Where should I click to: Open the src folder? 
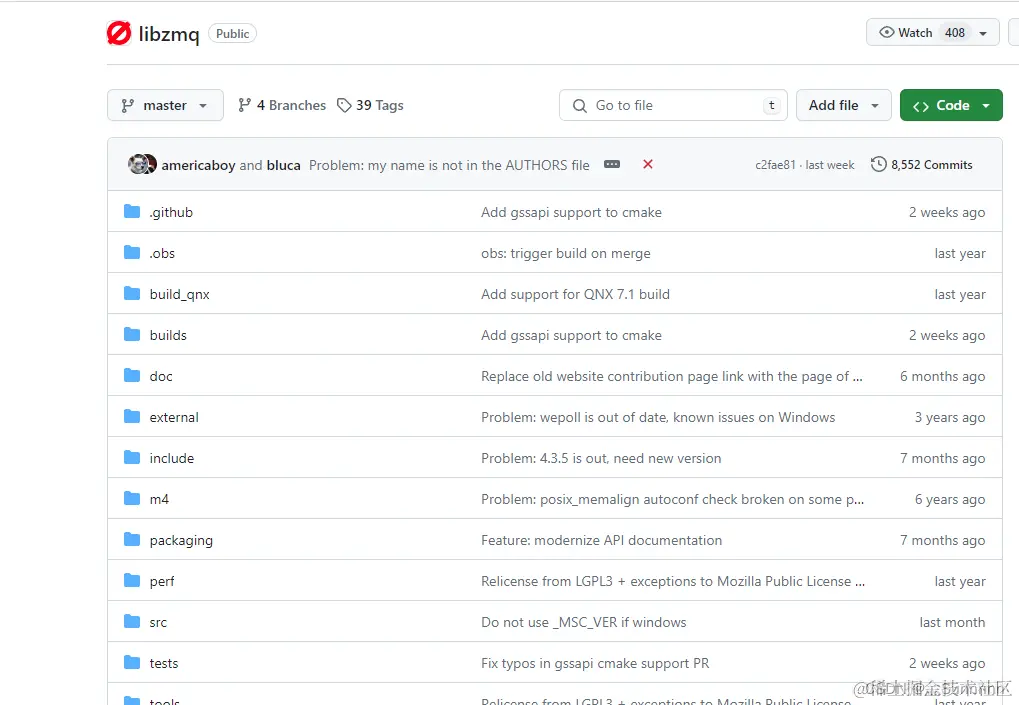[158, 622]
